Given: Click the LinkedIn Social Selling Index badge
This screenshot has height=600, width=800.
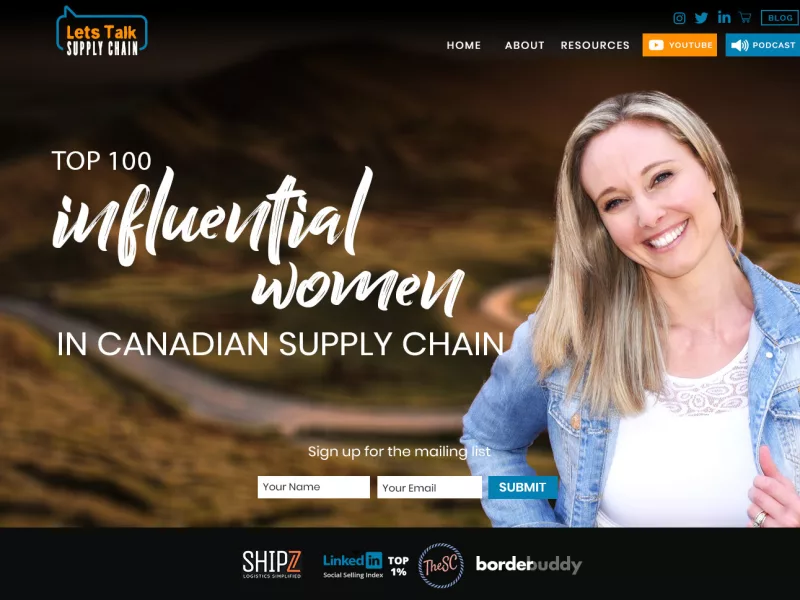Looking at the screenshot, I should [x=365, y=565].
